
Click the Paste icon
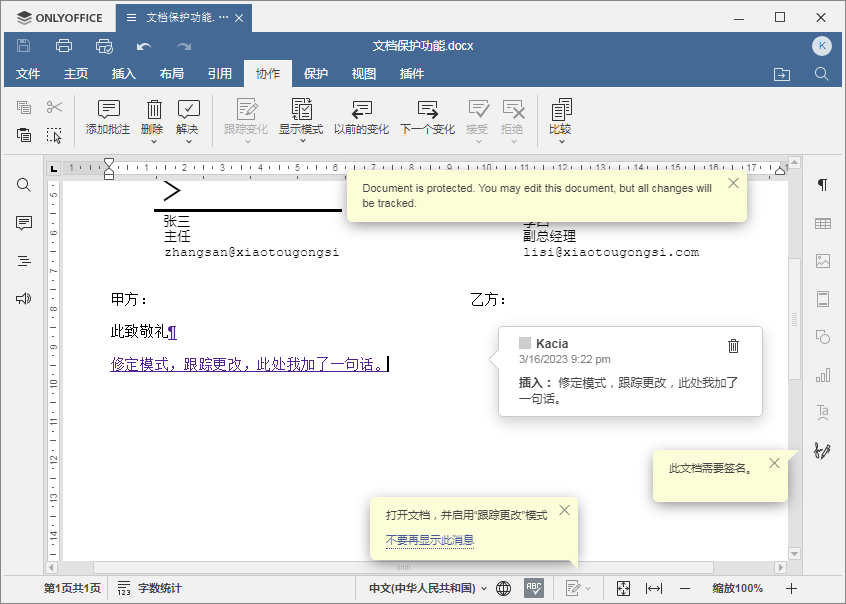point(24,134)
